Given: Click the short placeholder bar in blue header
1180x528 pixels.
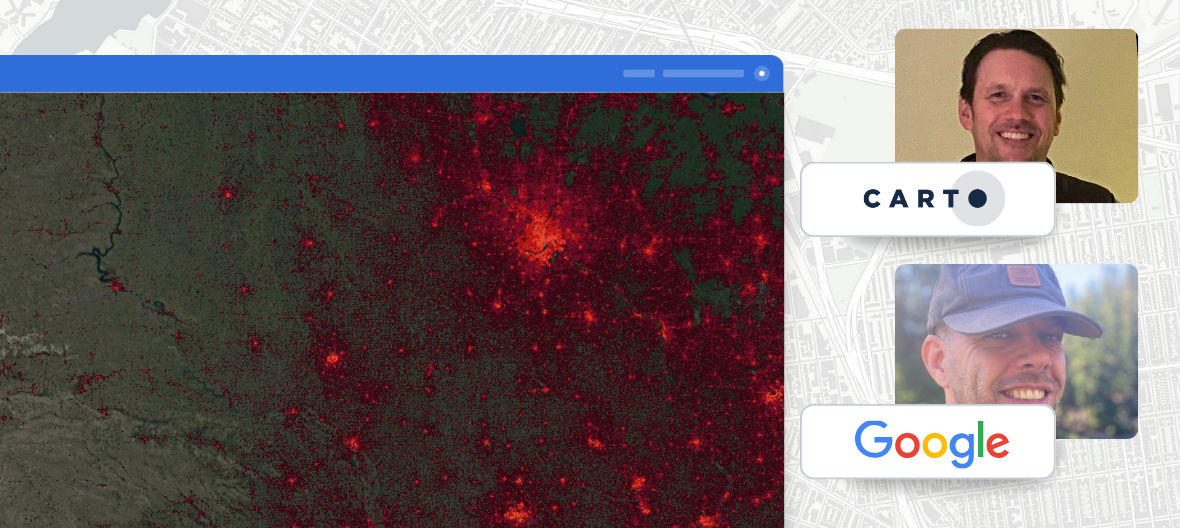Looking at the screenshot, I should 639,74.
